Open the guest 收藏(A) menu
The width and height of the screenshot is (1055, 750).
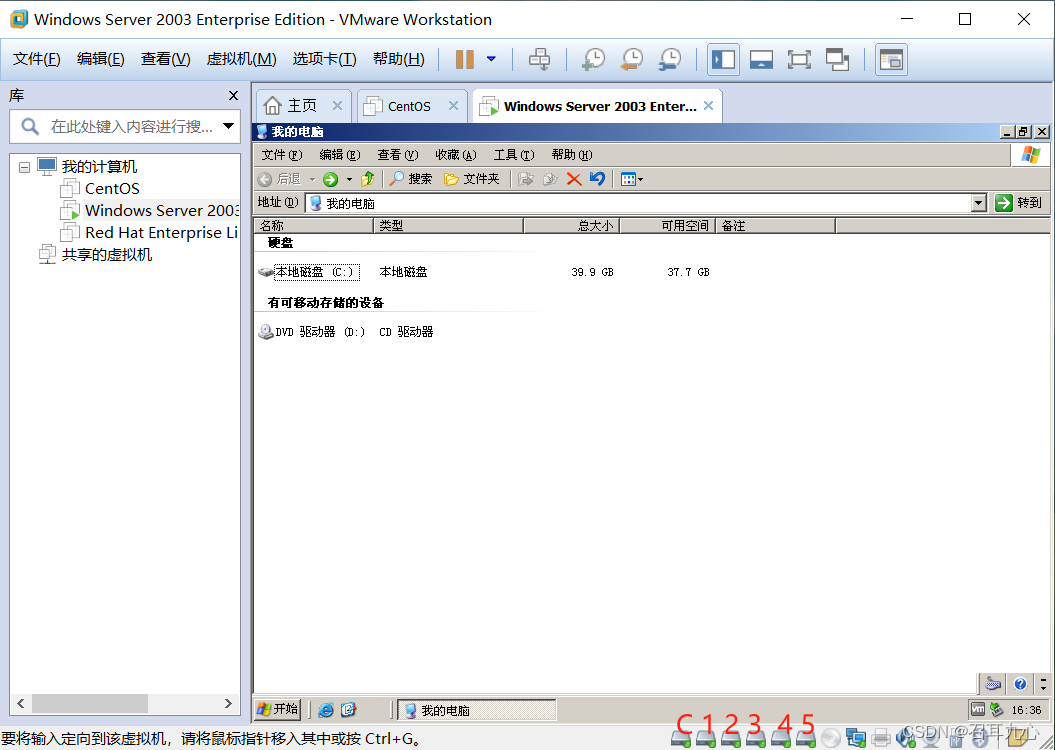tap(456, 155)
